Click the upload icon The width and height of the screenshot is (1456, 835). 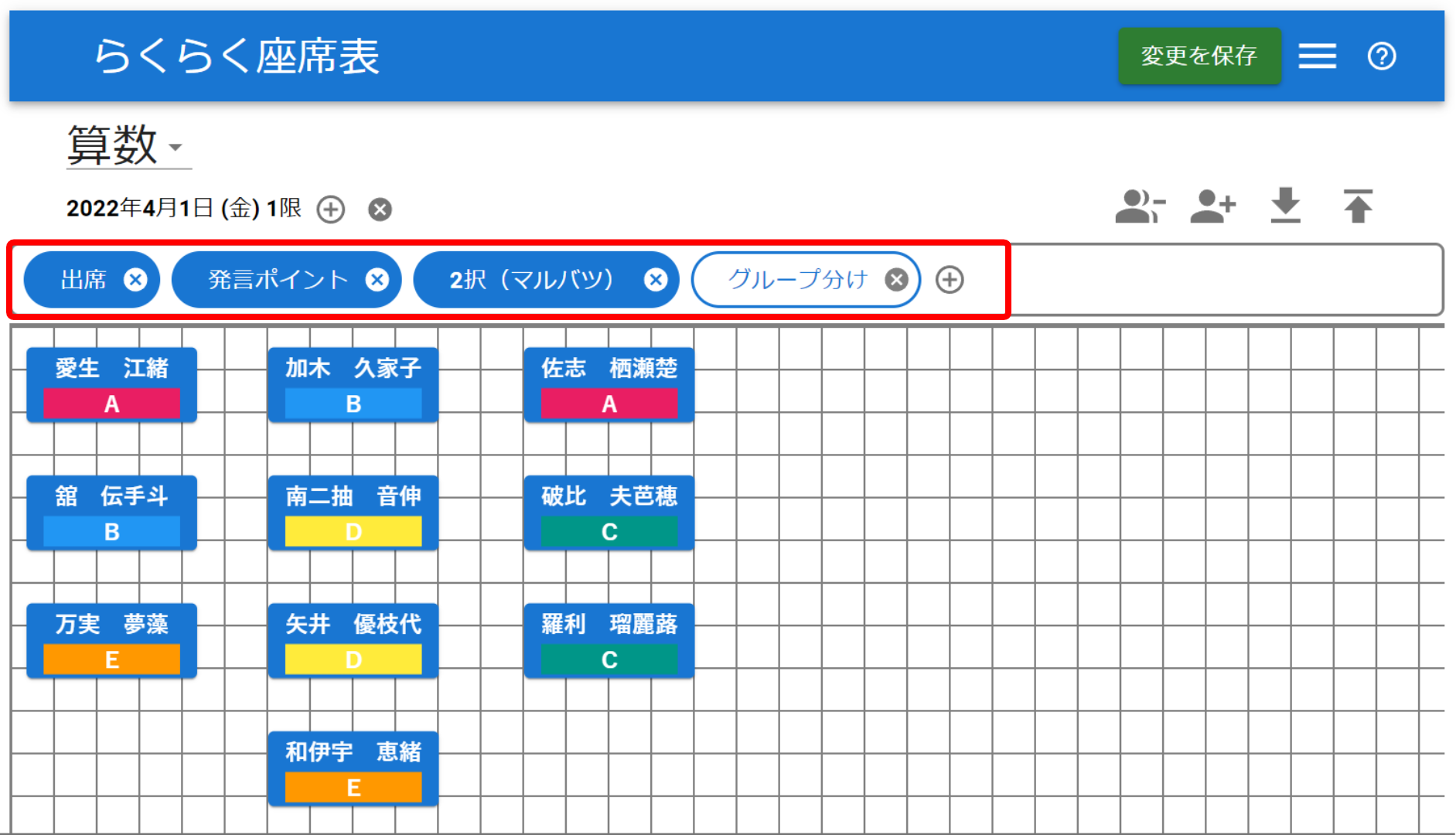[x=1358, y=206]
